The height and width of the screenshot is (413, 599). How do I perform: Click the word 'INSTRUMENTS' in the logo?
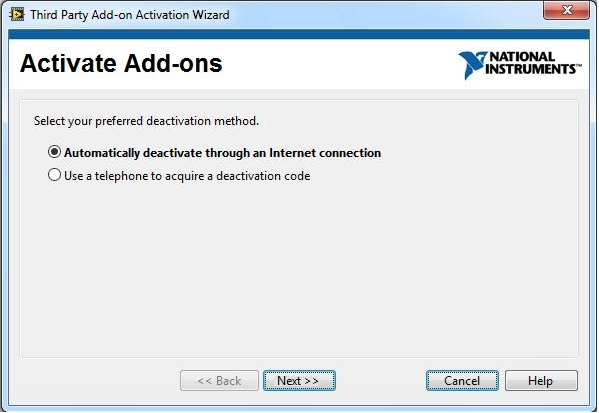click(531, 69)
